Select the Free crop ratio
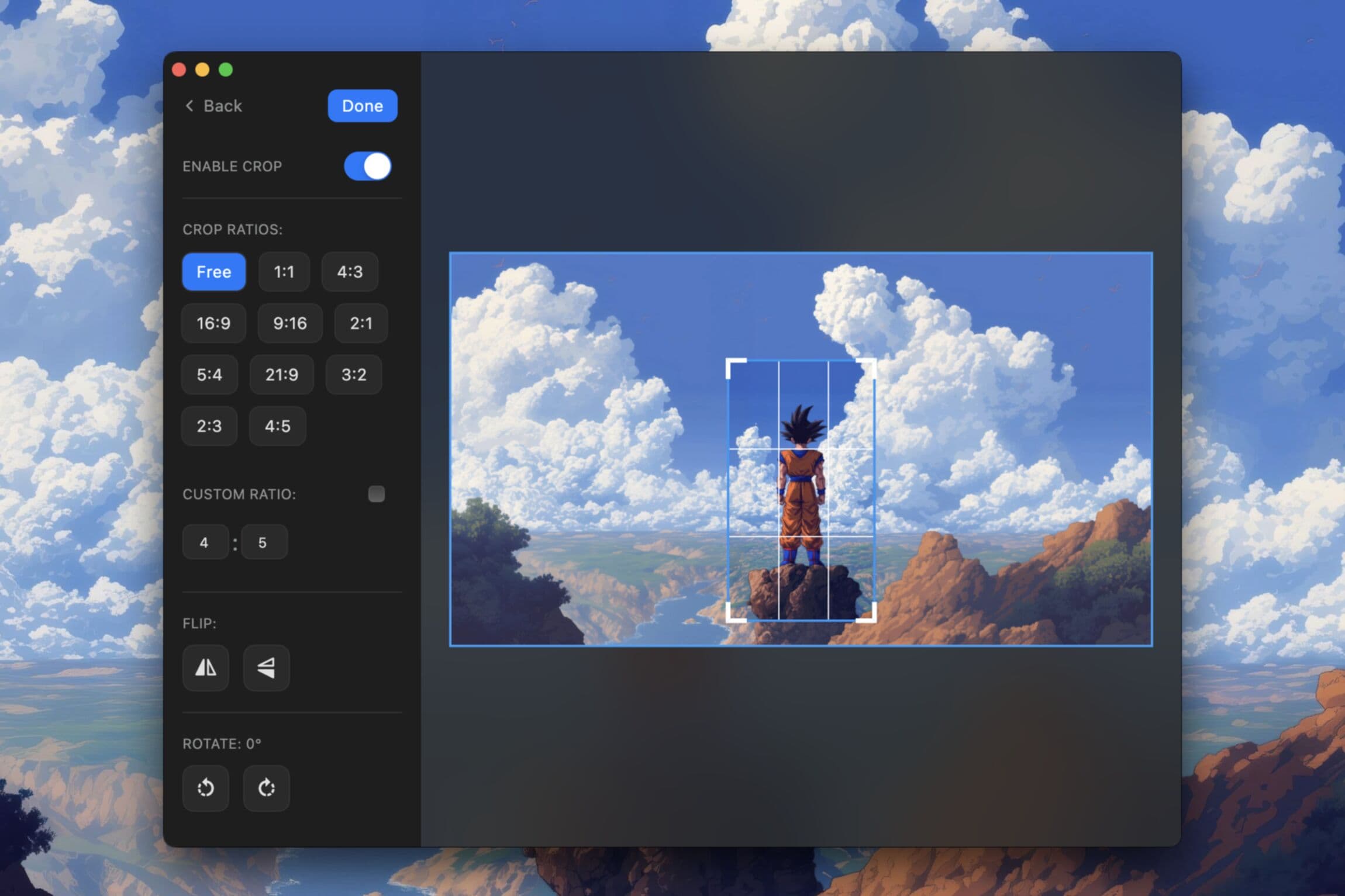This screenshot has width=1345, height=896. 213,272
